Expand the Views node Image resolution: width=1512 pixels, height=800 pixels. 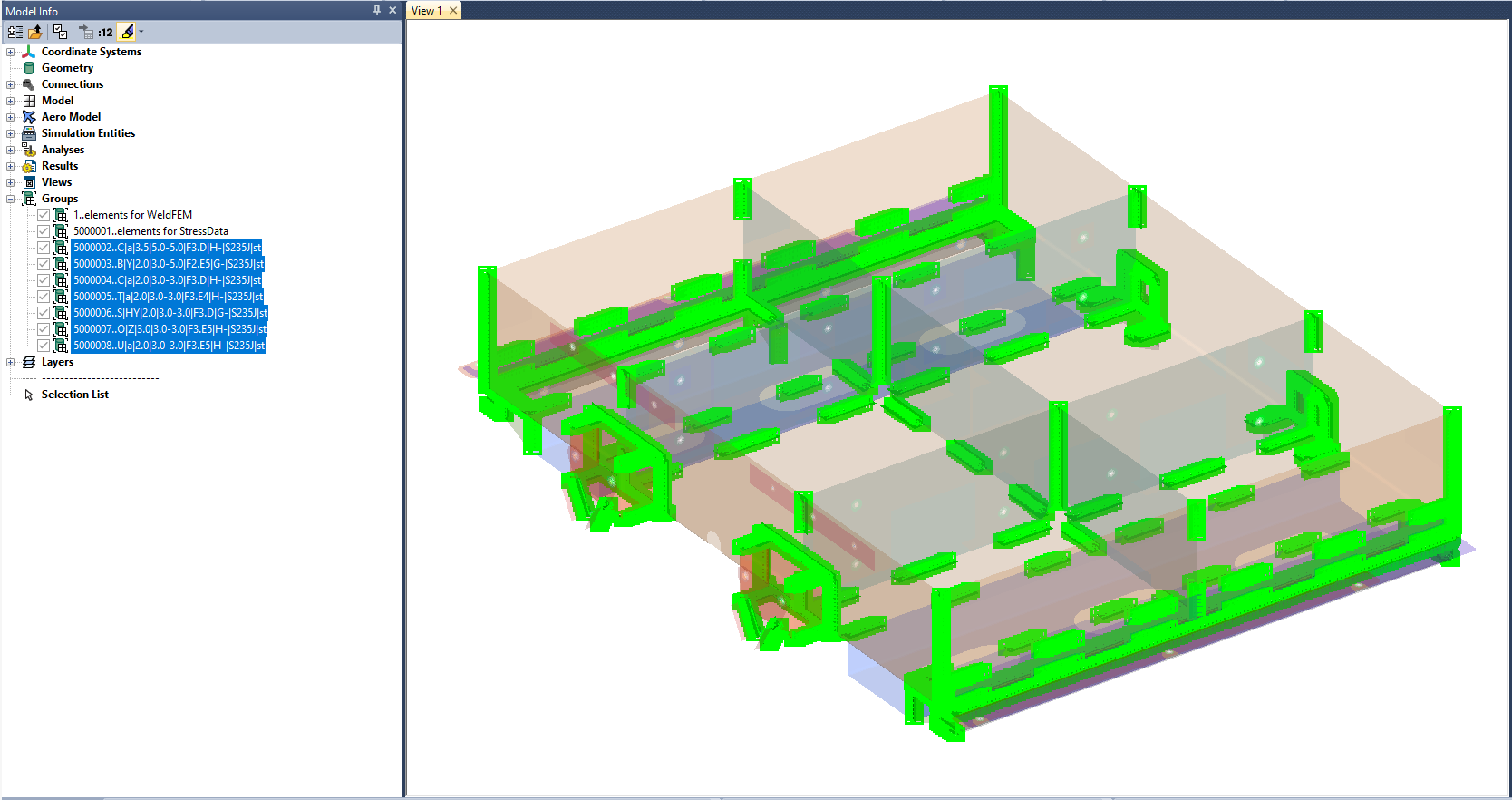(x=11, y=182)
